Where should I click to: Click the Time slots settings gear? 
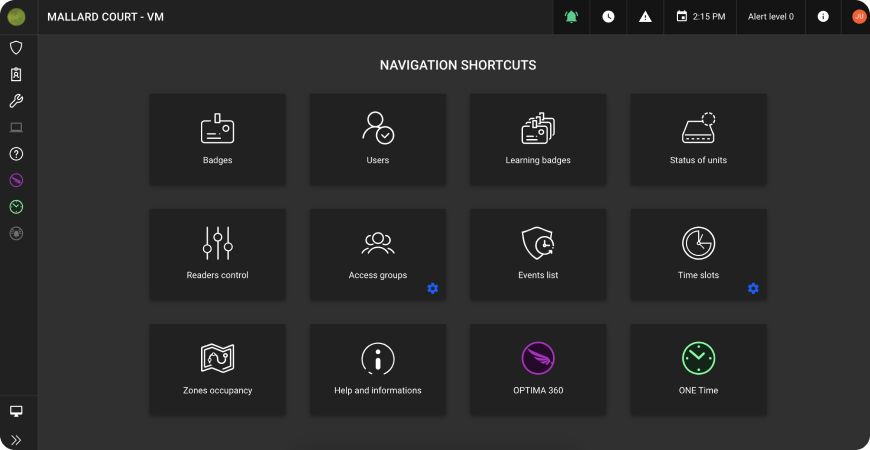753,288
